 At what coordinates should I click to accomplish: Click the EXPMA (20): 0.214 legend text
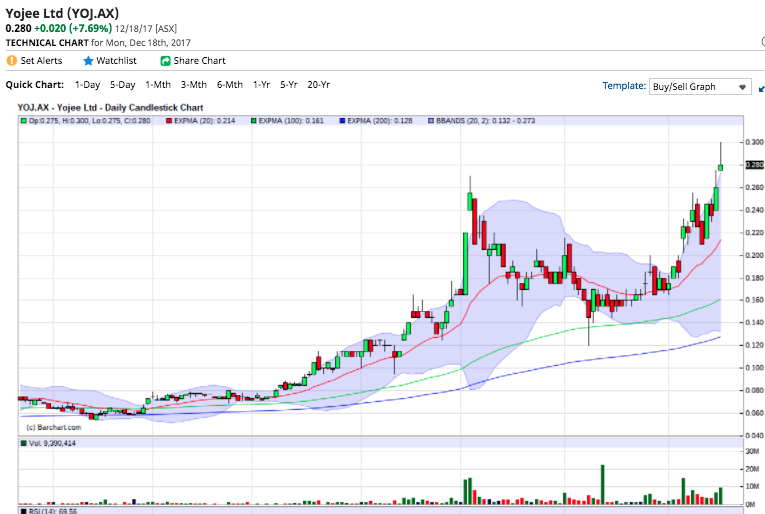(x=204, y=120)
